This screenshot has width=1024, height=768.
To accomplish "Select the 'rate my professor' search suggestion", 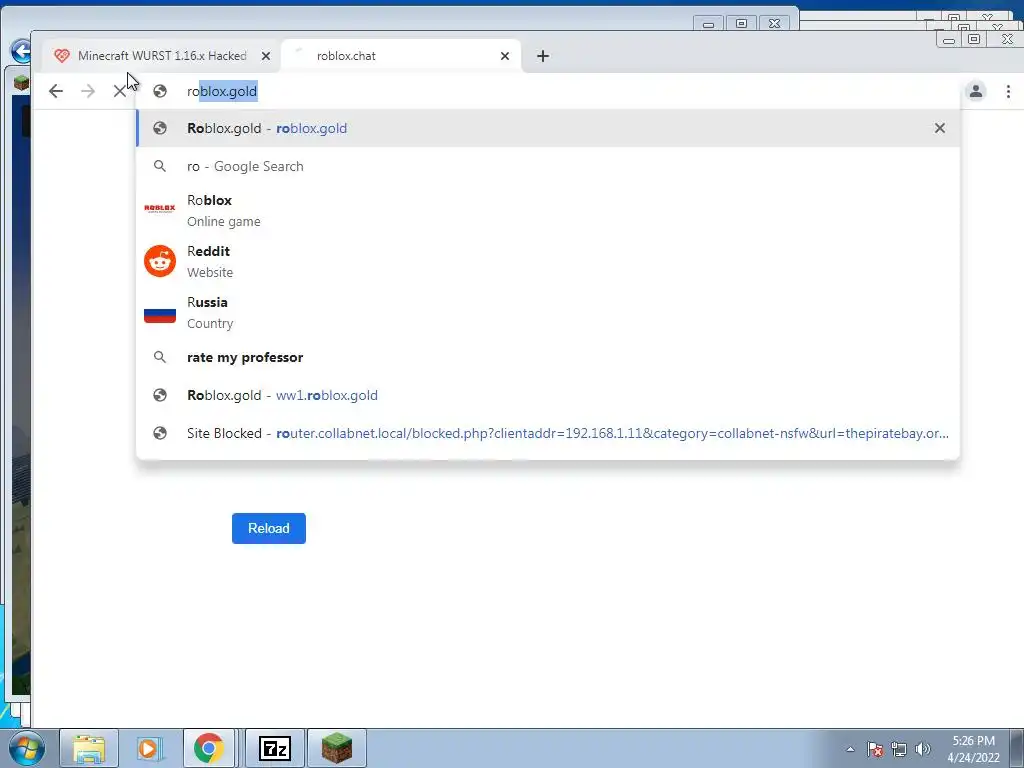I will pyautogui.click(x=547, y=357).
